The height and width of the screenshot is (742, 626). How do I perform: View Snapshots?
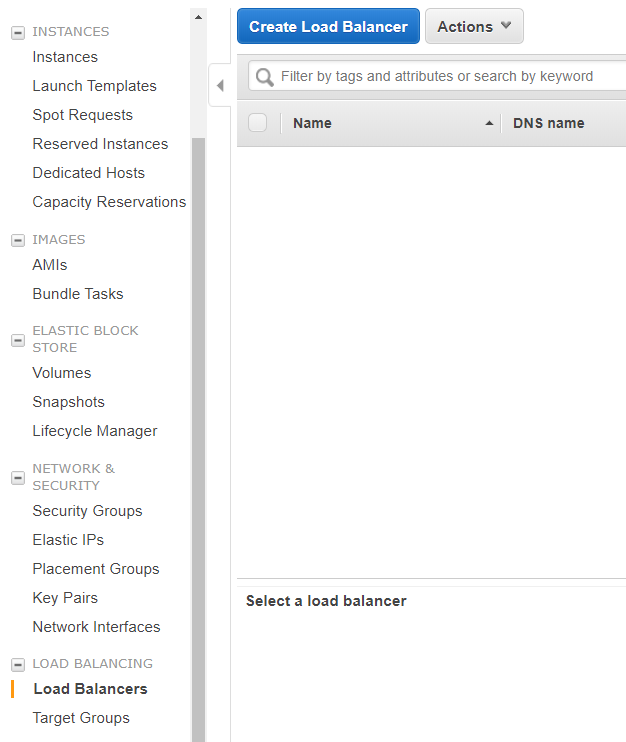[x=69, y=402]
